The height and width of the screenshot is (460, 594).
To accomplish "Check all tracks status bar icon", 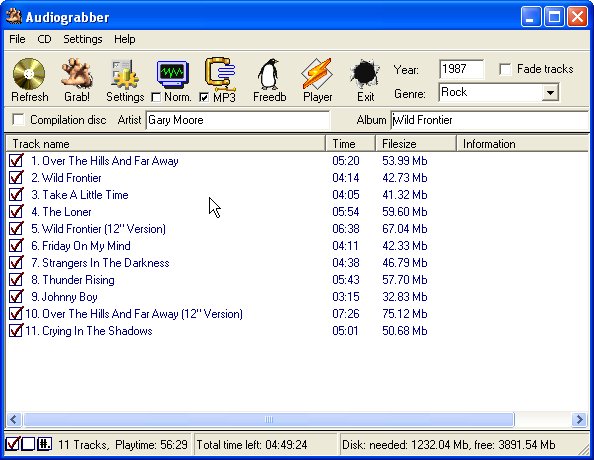I will point(13,443).
